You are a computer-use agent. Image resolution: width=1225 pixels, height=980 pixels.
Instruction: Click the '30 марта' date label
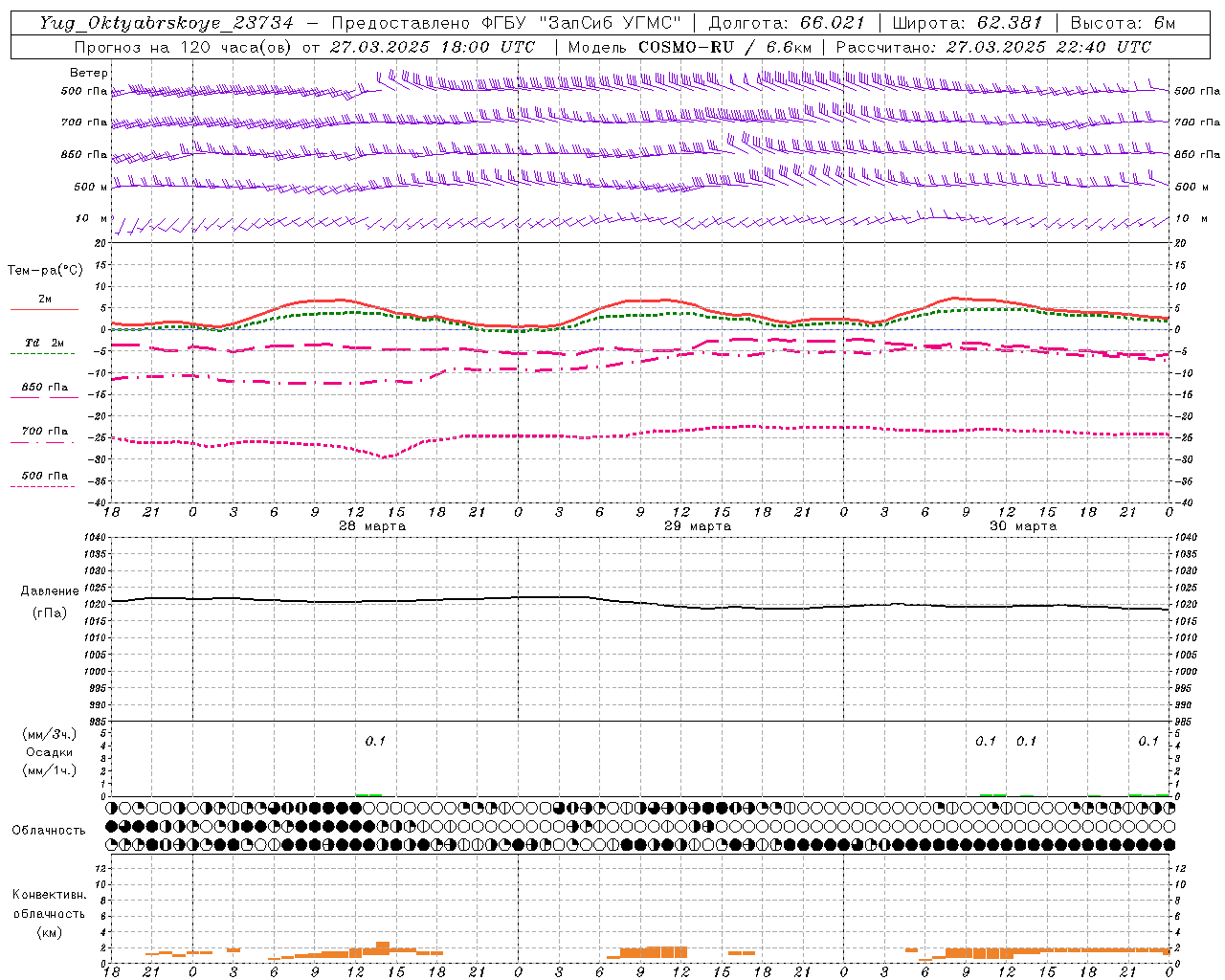coord(1023,526)
